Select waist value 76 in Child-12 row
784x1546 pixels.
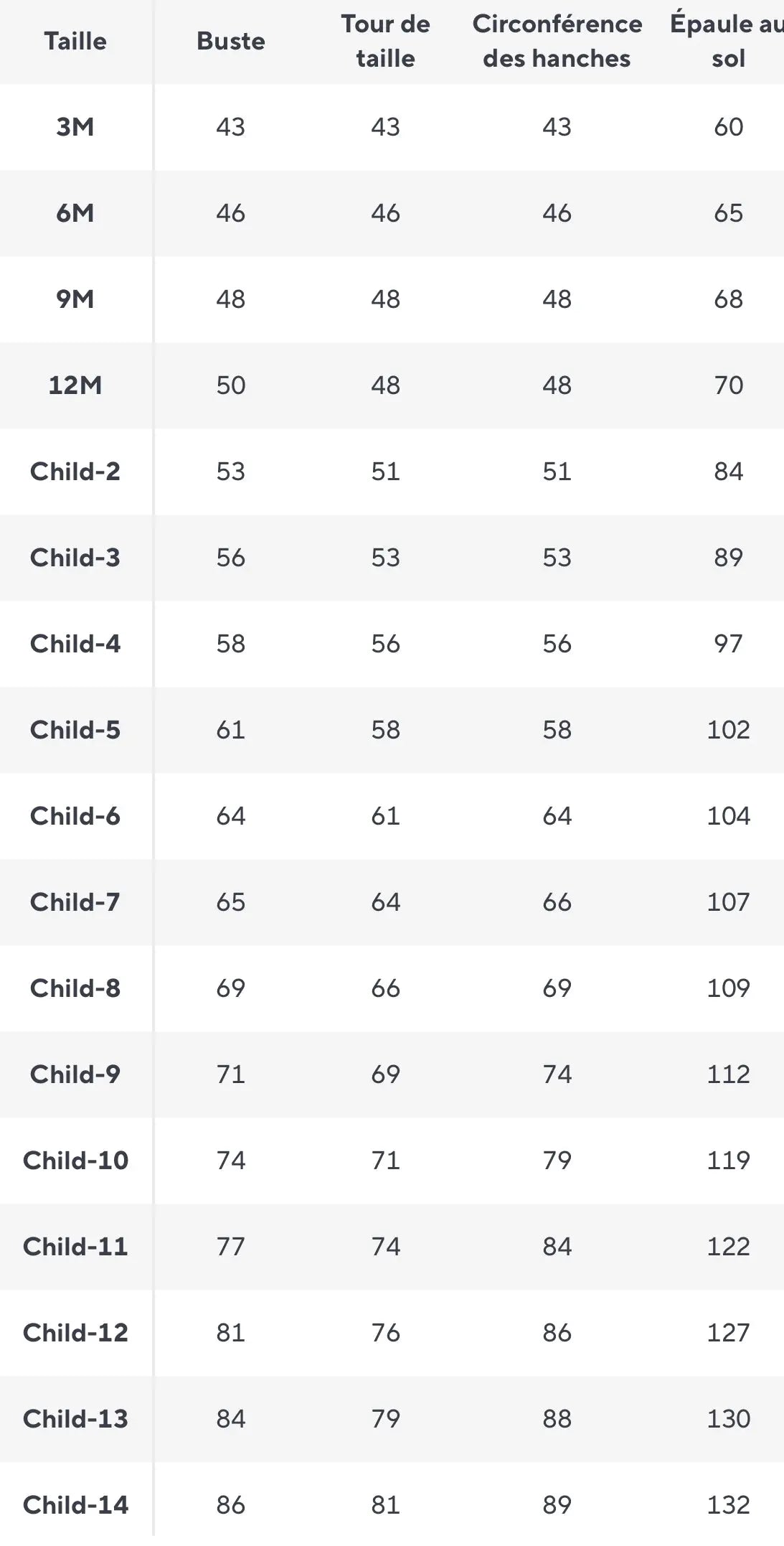[x=386, y=1333]
